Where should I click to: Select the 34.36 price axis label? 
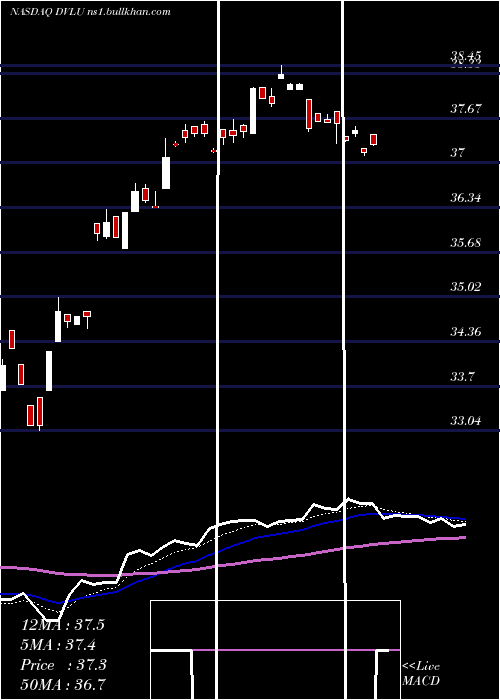click(466, 332)
